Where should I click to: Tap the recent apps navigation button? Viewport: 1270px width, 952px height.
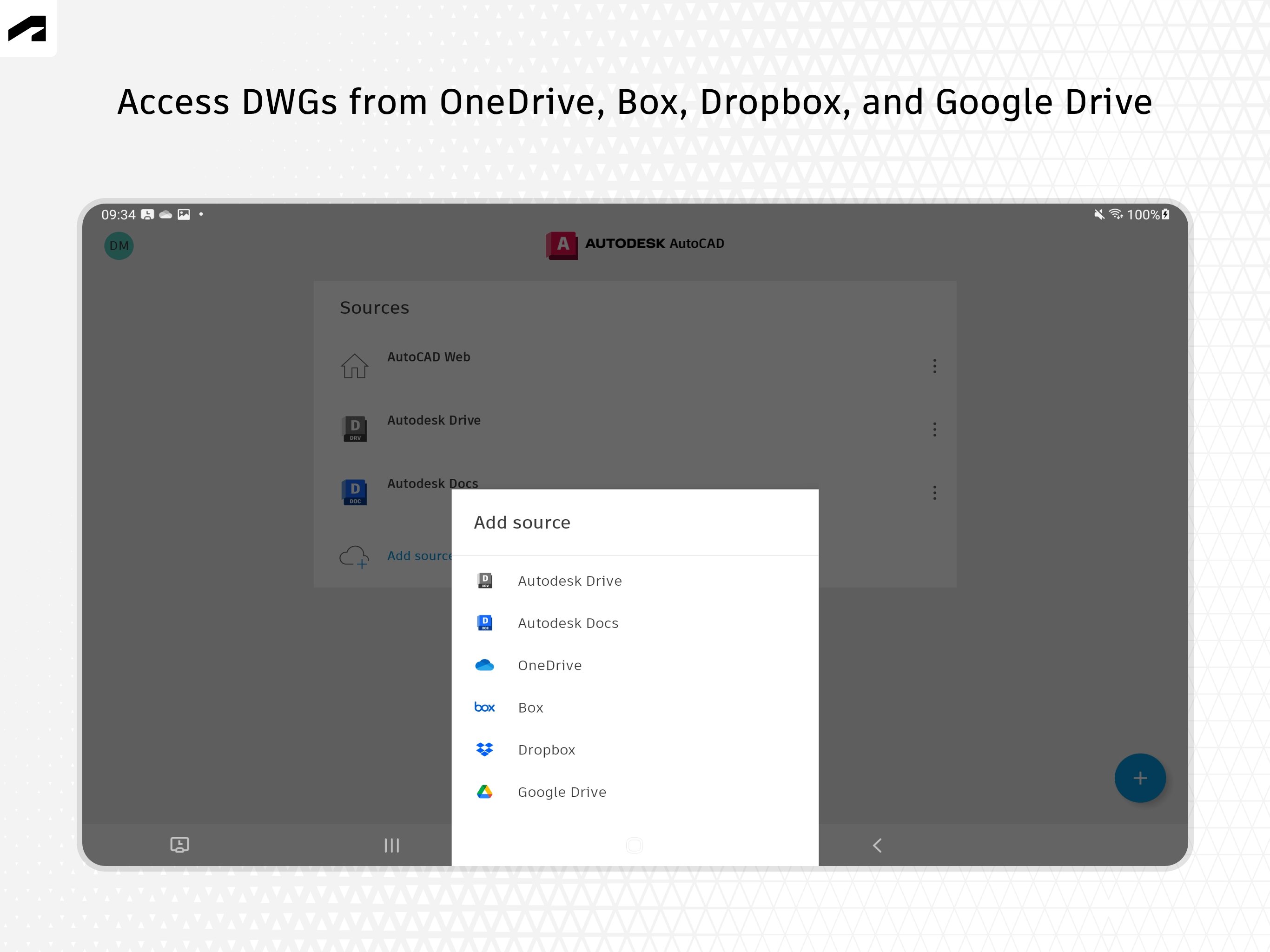click(391, 845)
